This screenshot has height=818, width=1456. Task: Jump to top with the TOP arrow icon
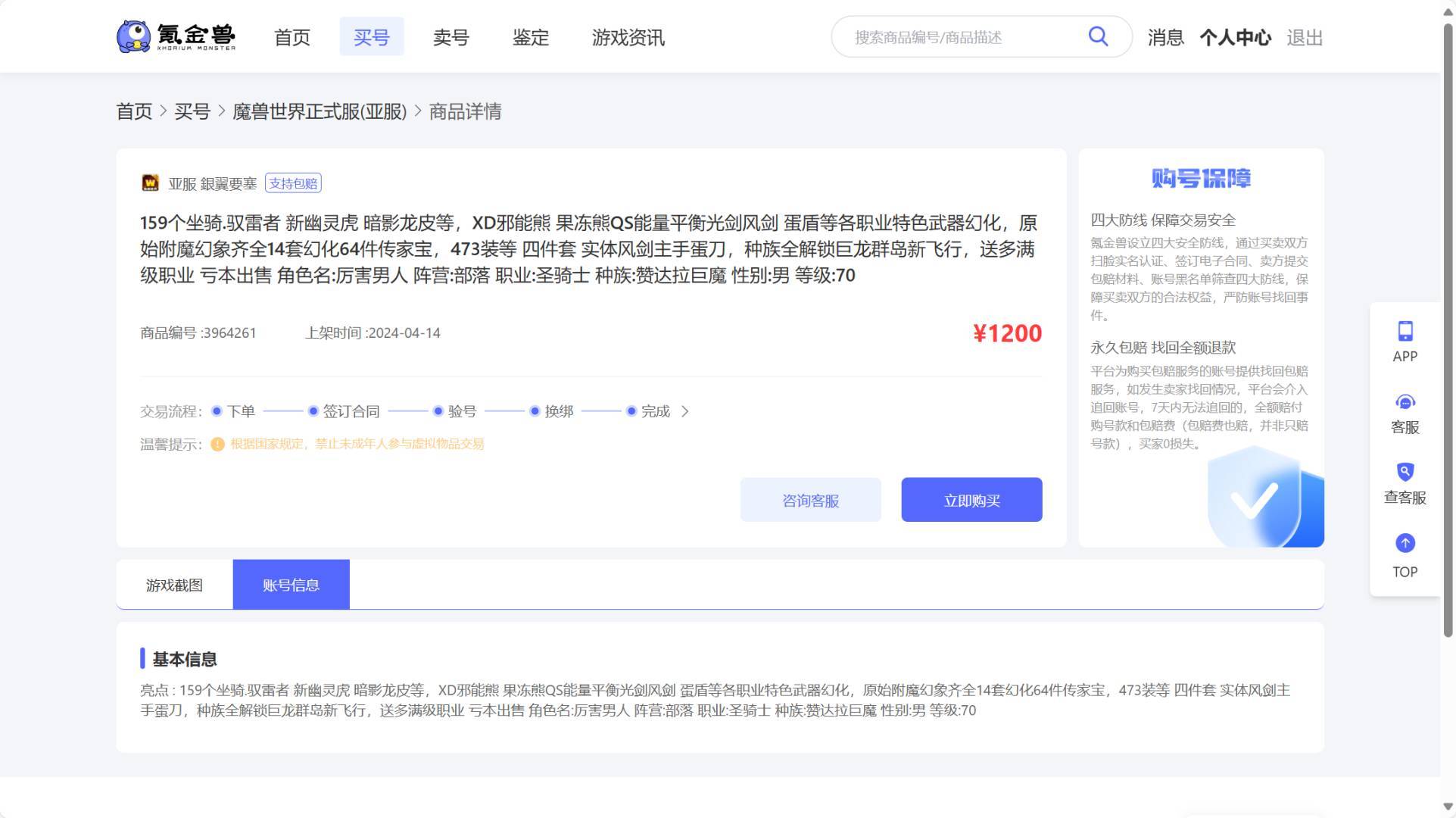1405,543
